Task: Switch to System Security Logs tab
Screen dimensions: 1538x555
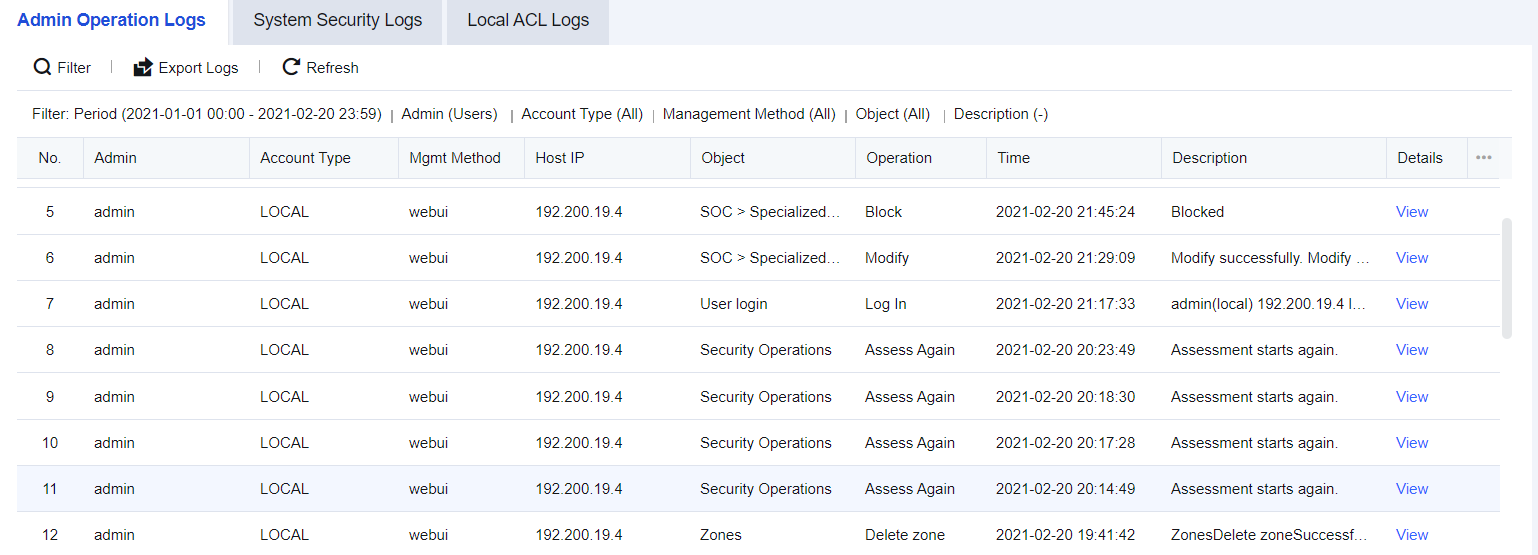Action: coord(337,20)
